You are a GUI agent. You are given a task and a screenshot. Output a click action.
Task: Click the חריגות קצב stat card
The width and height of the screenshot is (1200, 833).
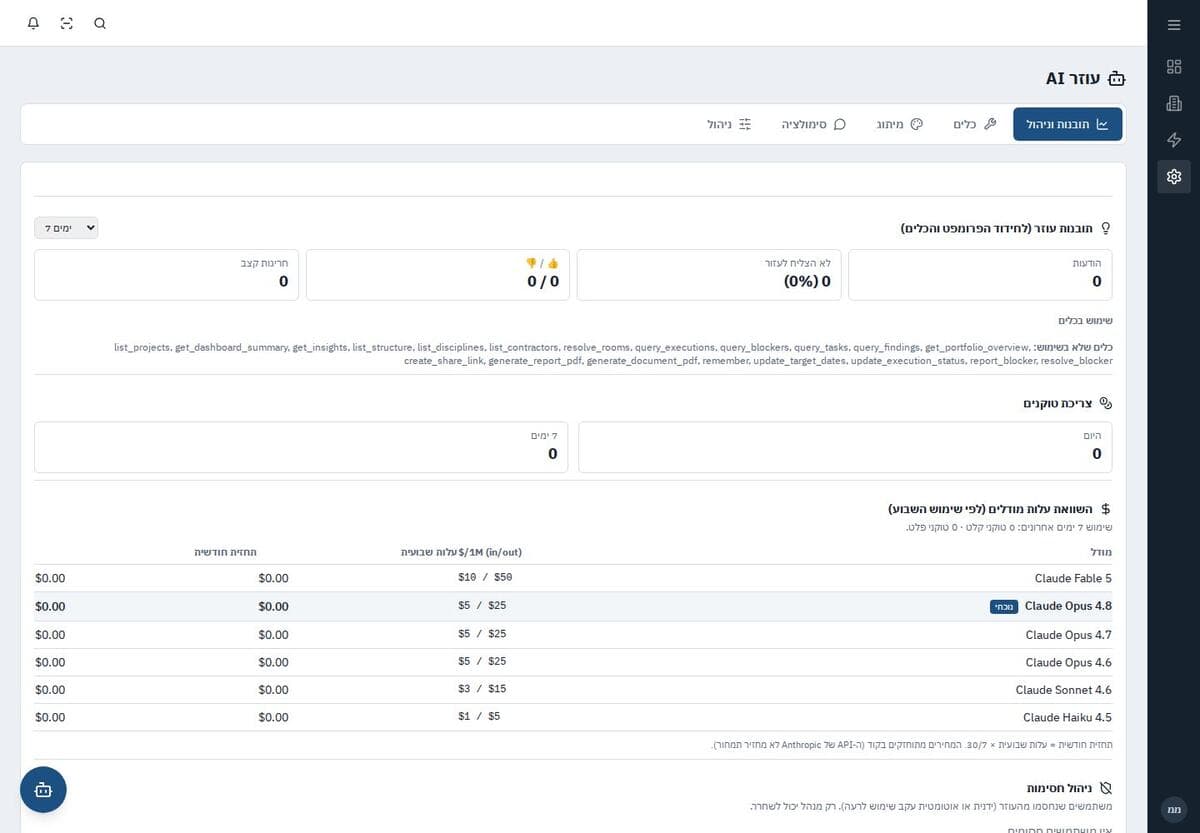click(166, 275)
